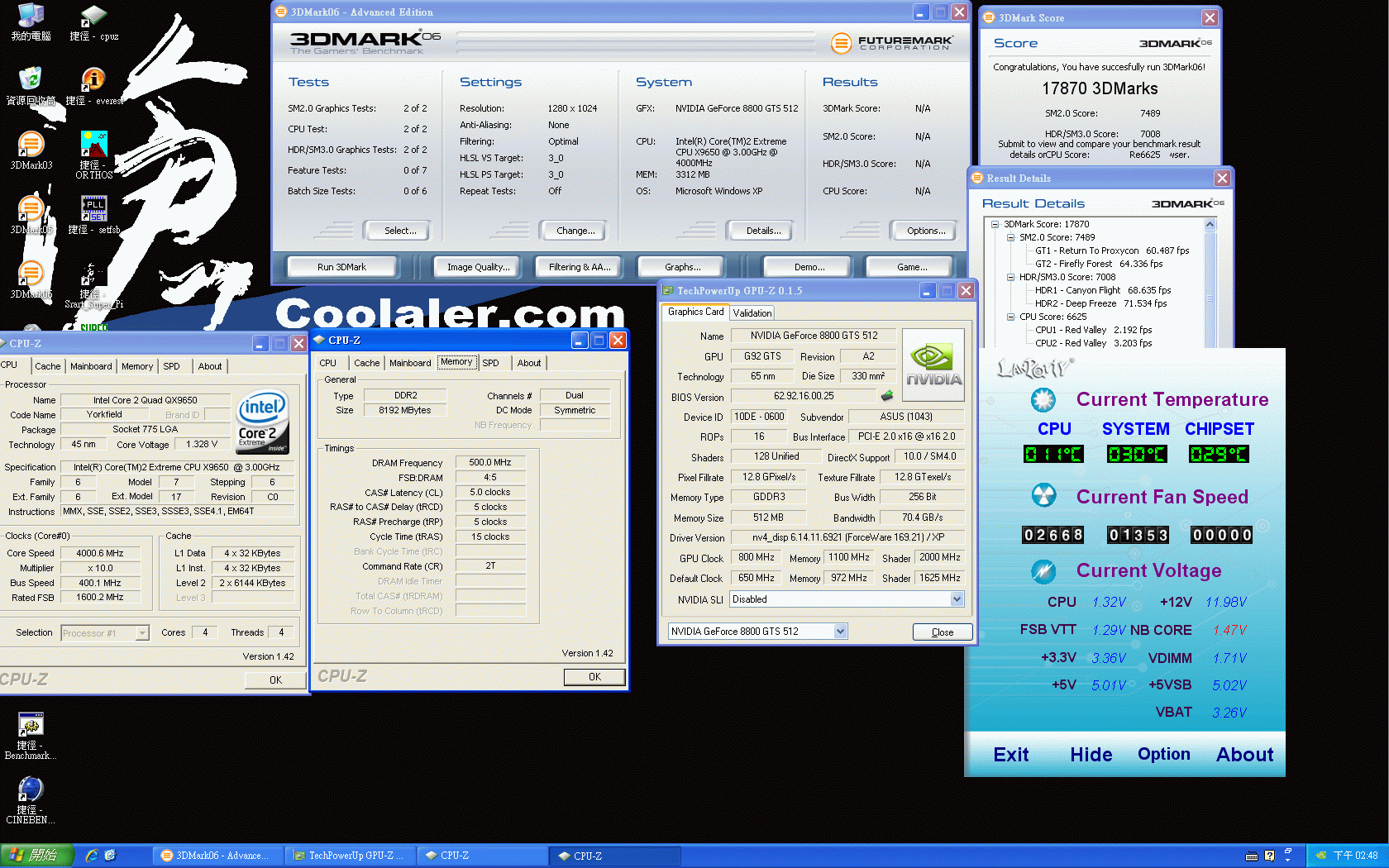This screenshot has width=1389, height=868.
Task: Select the HDR2 - Deep Freeze row
Action: tap(1100, 303)
